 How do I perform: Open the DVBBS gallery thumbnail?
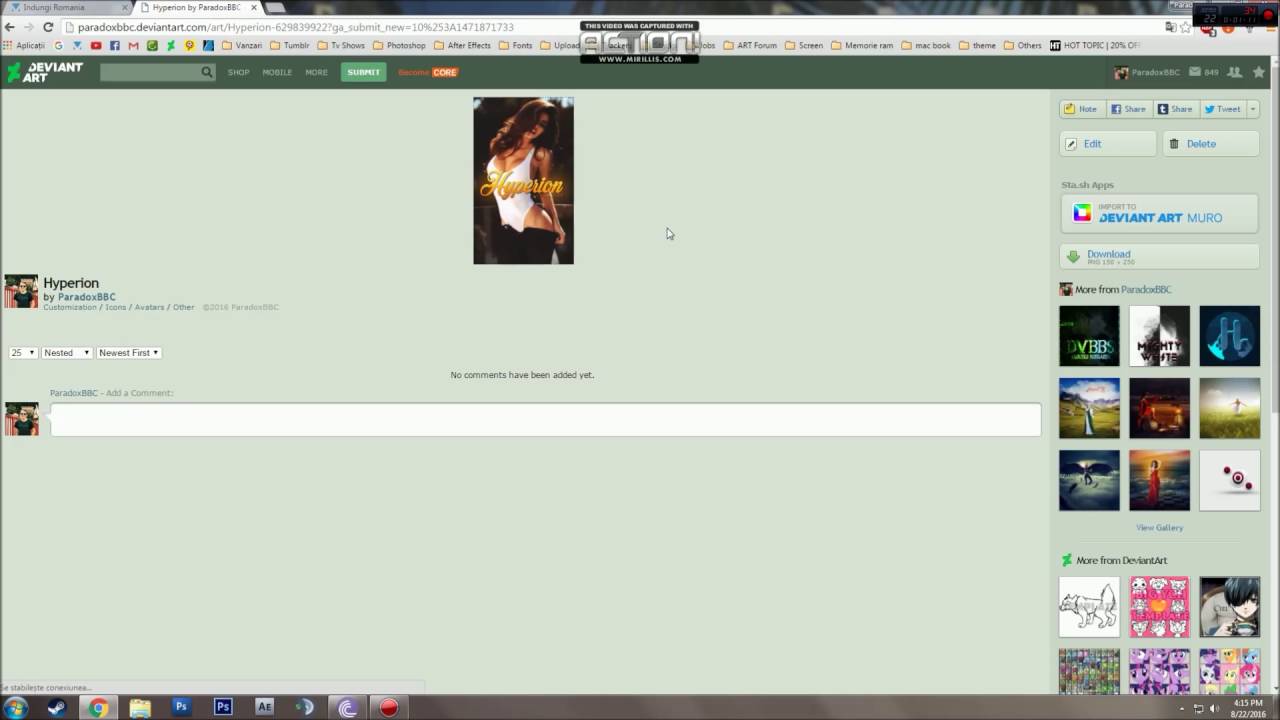1089,336
